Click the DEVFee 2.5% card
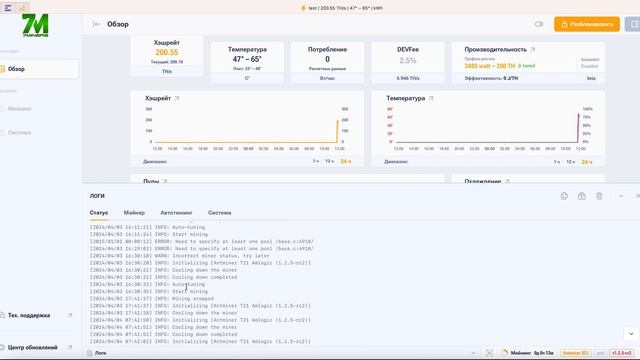Screen dimensions: 640x360 [408, 62]
